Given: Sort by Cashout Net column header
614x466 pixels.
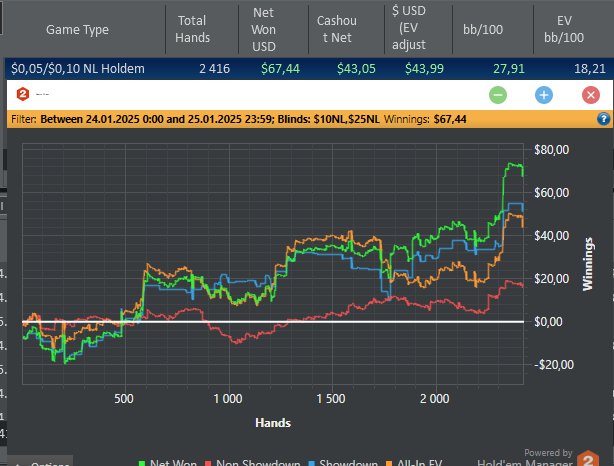Looking at the screenshot, I should pos(337,29).
